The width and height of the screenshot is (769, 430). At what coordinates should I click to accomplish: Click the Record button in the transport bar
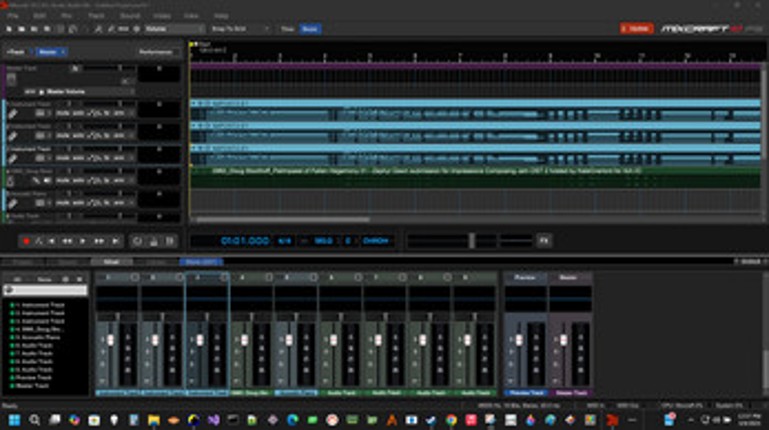click(26, 241)
